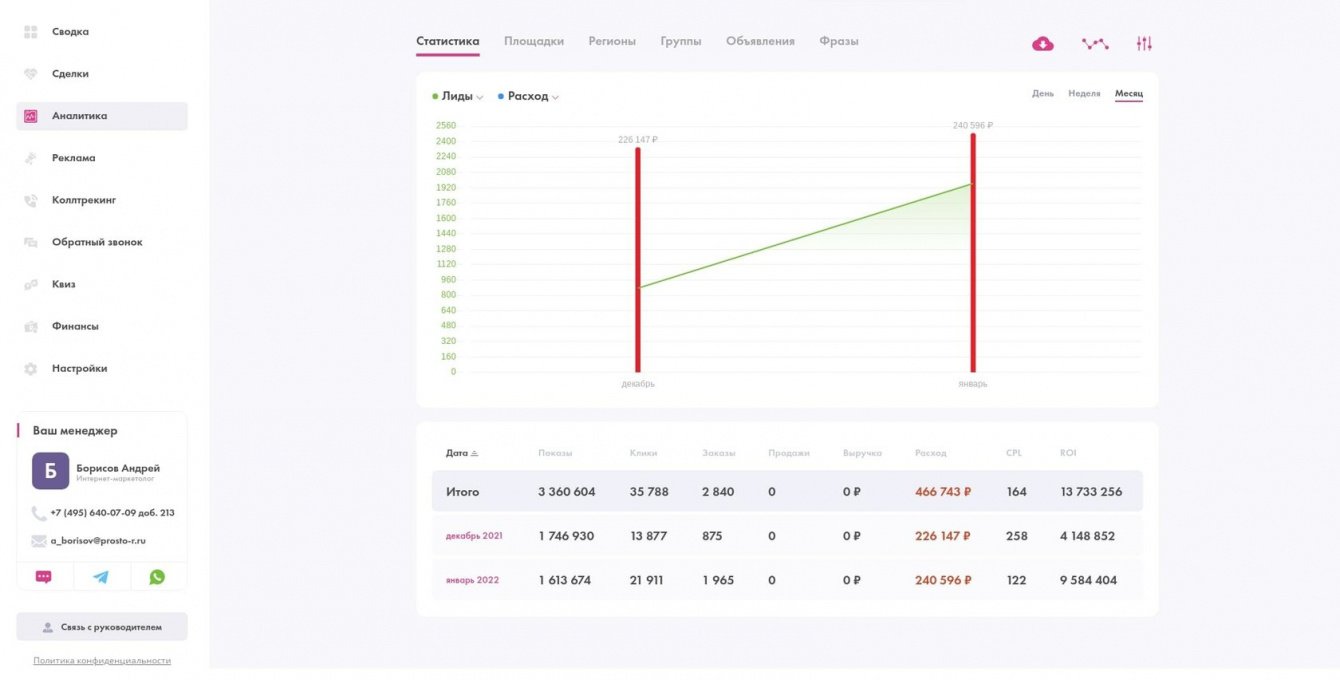
Task: Open WhatsApp chat with manager
Action: pyautogui.click(x=157, y=577)
